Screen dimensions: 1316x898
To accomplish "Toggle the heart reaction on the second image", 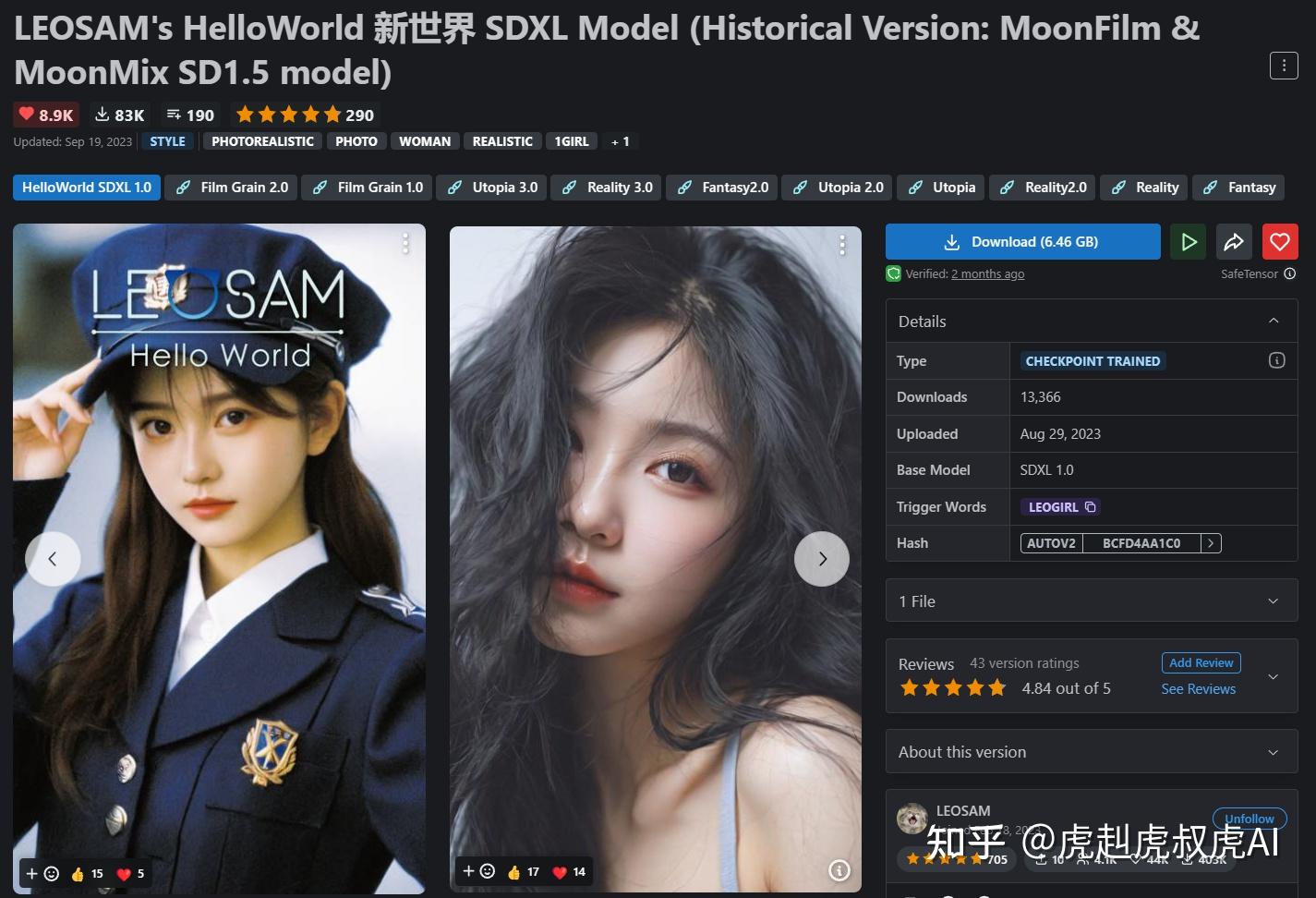I will click(x=558, y=871).
